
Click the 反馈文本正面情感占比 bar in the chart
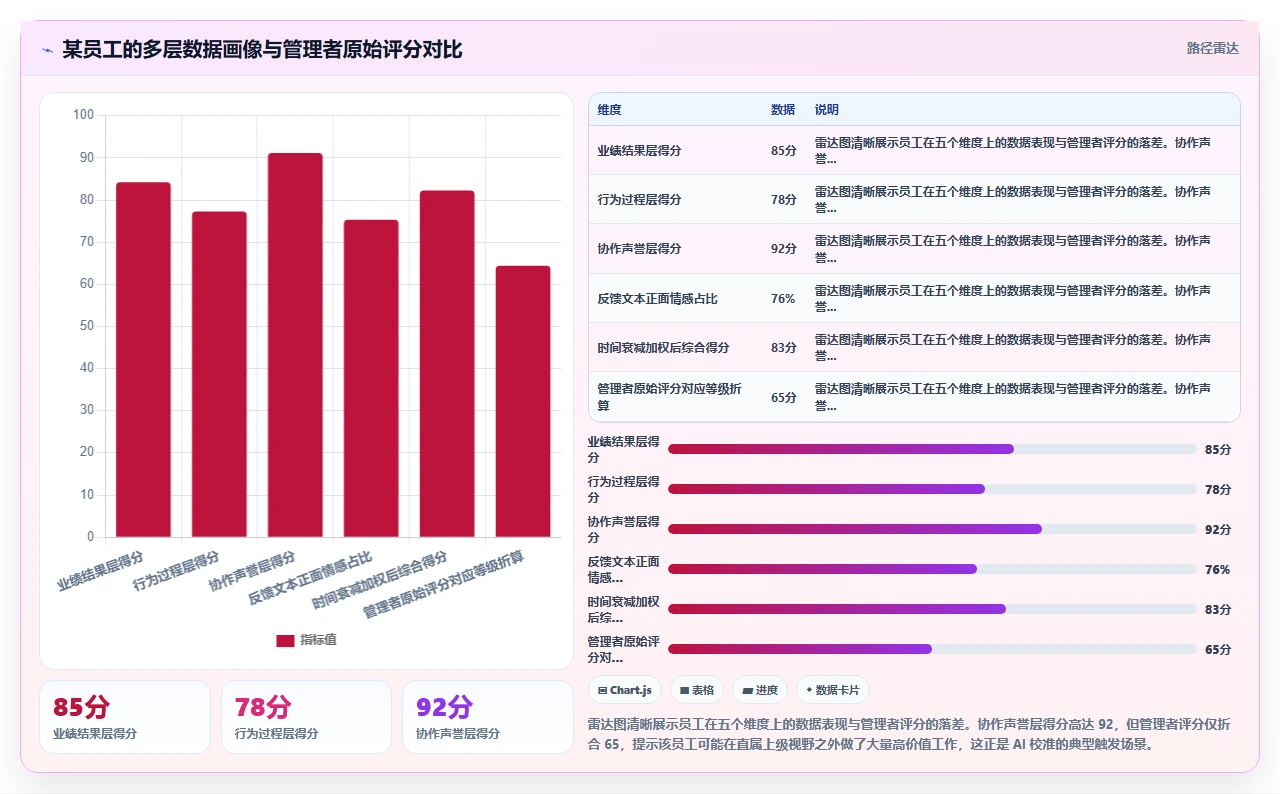pos(371,378)
